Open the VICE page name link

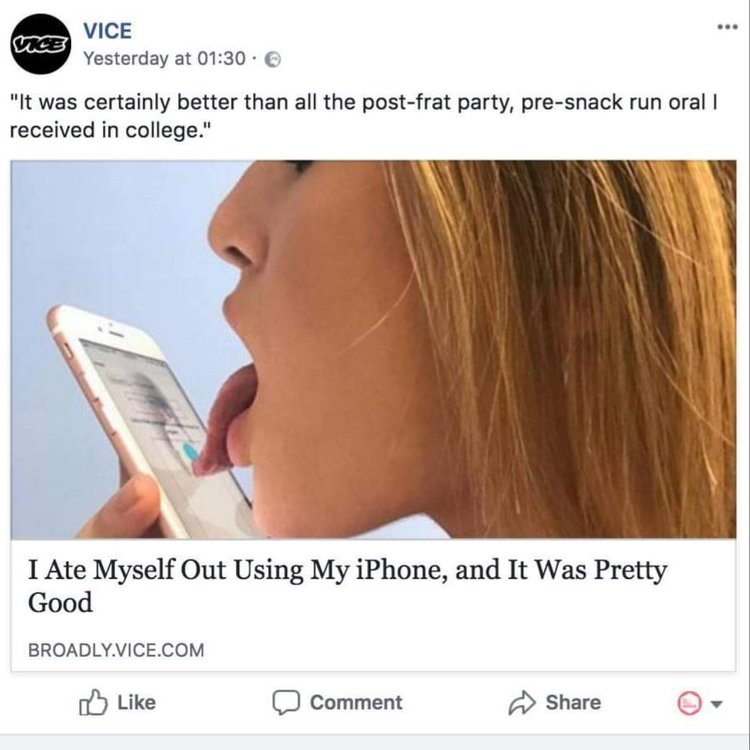(107, 31)
